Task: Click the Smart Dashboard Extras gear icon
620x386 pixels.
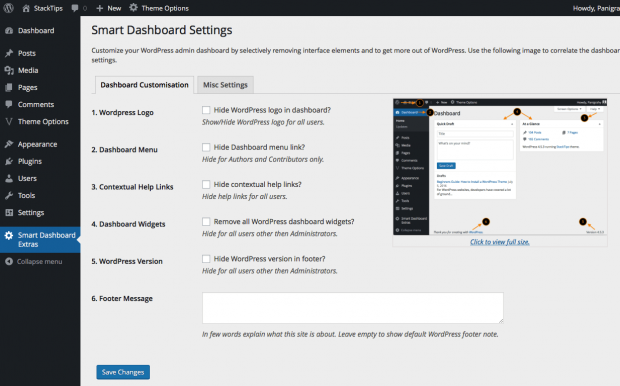Action: (x=9, y=235)
